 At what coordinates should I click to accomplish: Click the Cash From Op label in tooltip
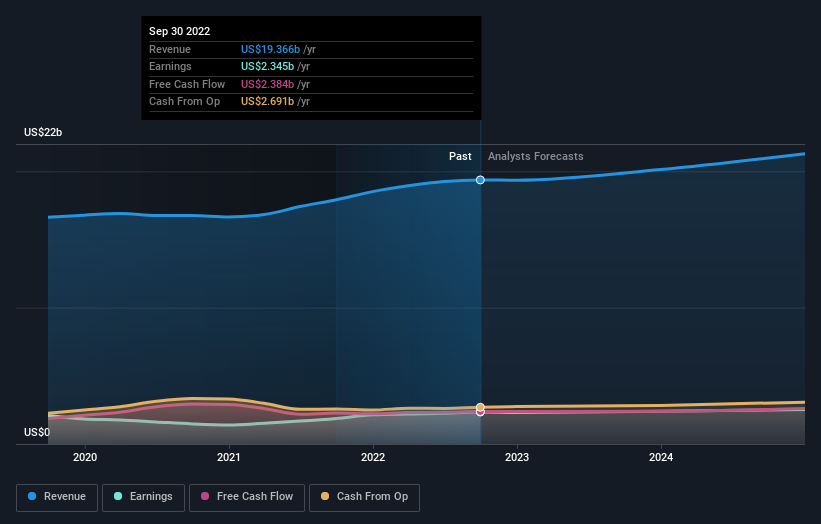pos(184,102)
